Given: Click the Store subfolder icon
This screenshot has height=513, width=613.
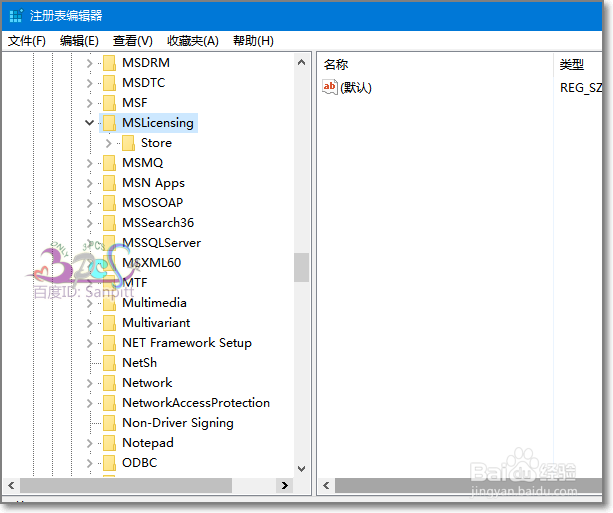Looking at the screenshot, I should point(128,143).
